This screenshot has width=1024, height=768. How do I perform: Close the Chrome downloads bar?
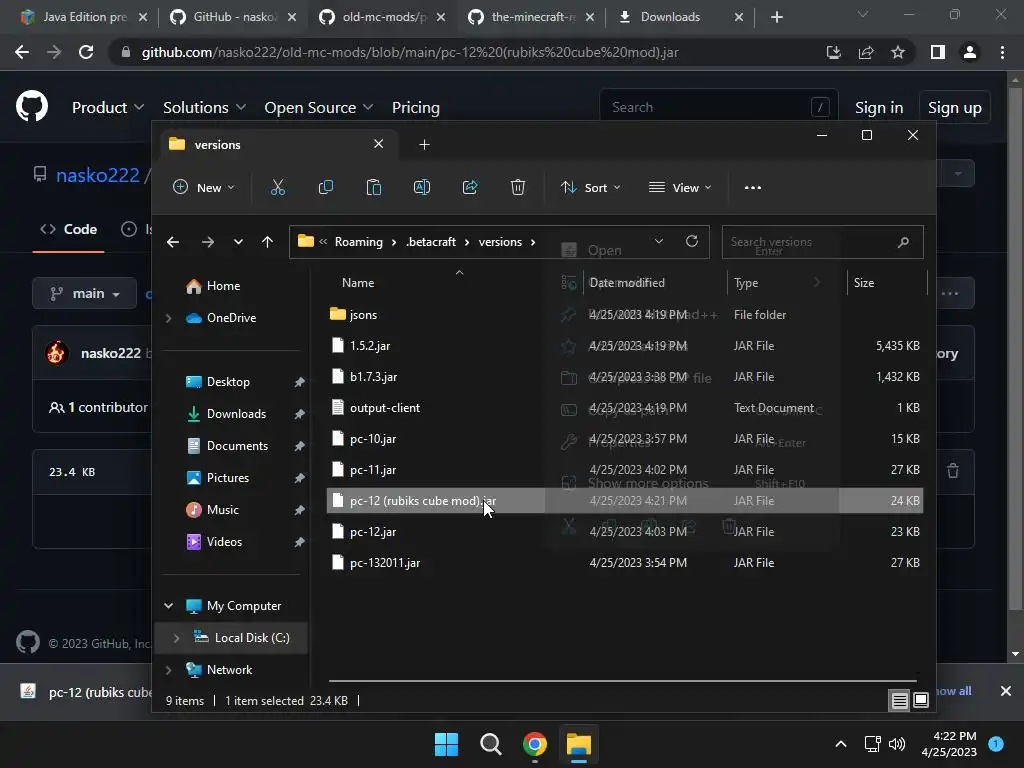[x=1006, y=691]
